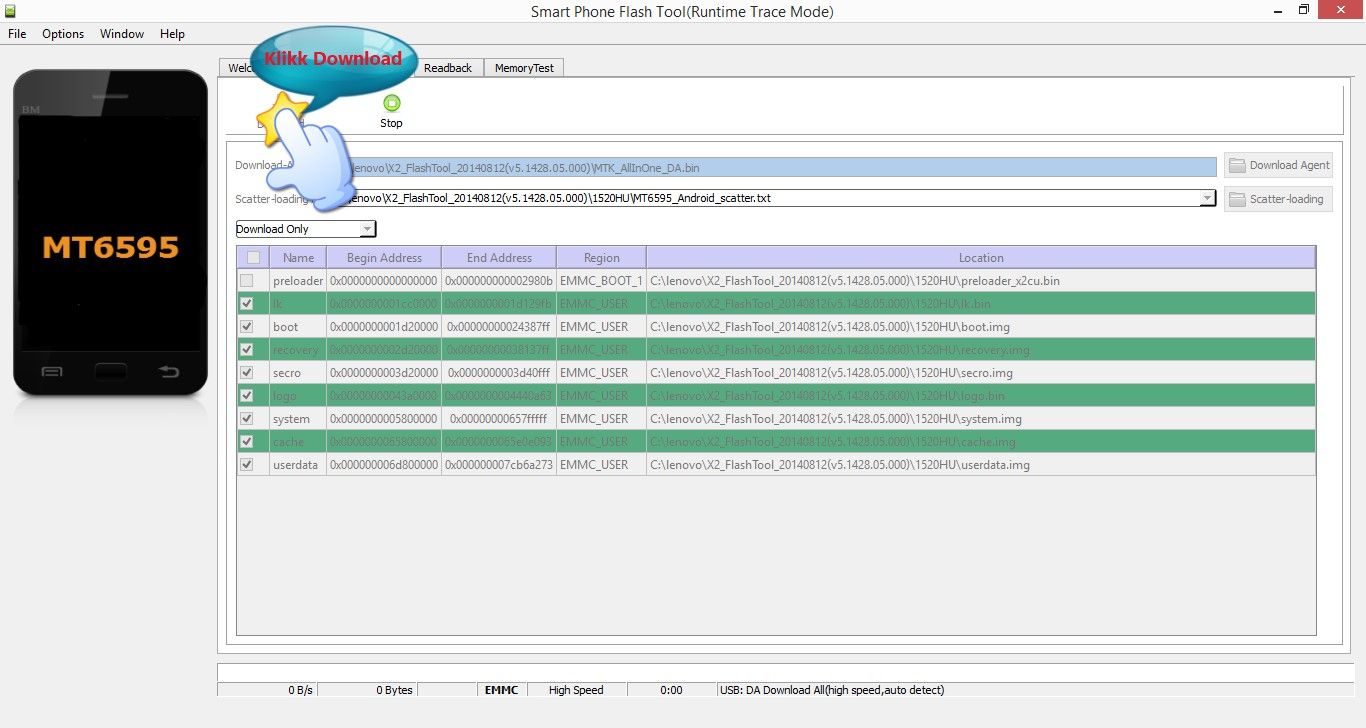Click the phone menu button graphic
The height and width of the screenshot is (728, 1366).
coord(52,372)
